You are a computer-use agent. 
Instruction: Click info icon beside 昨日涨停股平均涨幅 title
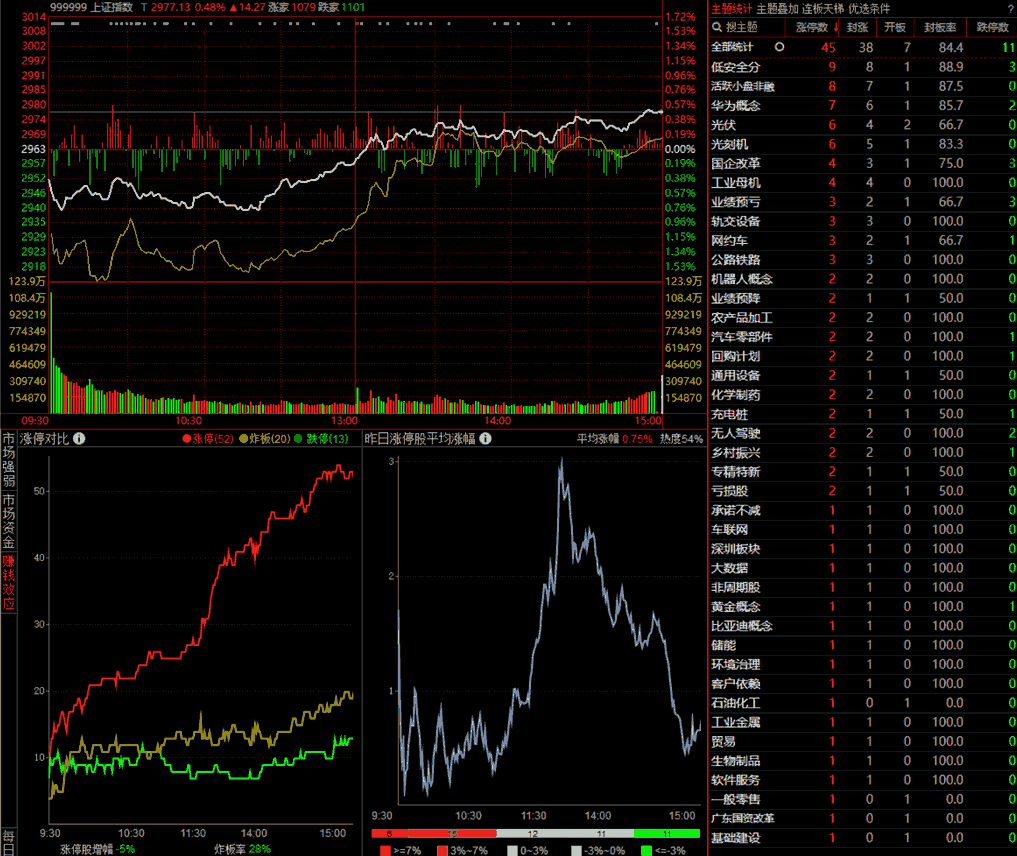485,438
